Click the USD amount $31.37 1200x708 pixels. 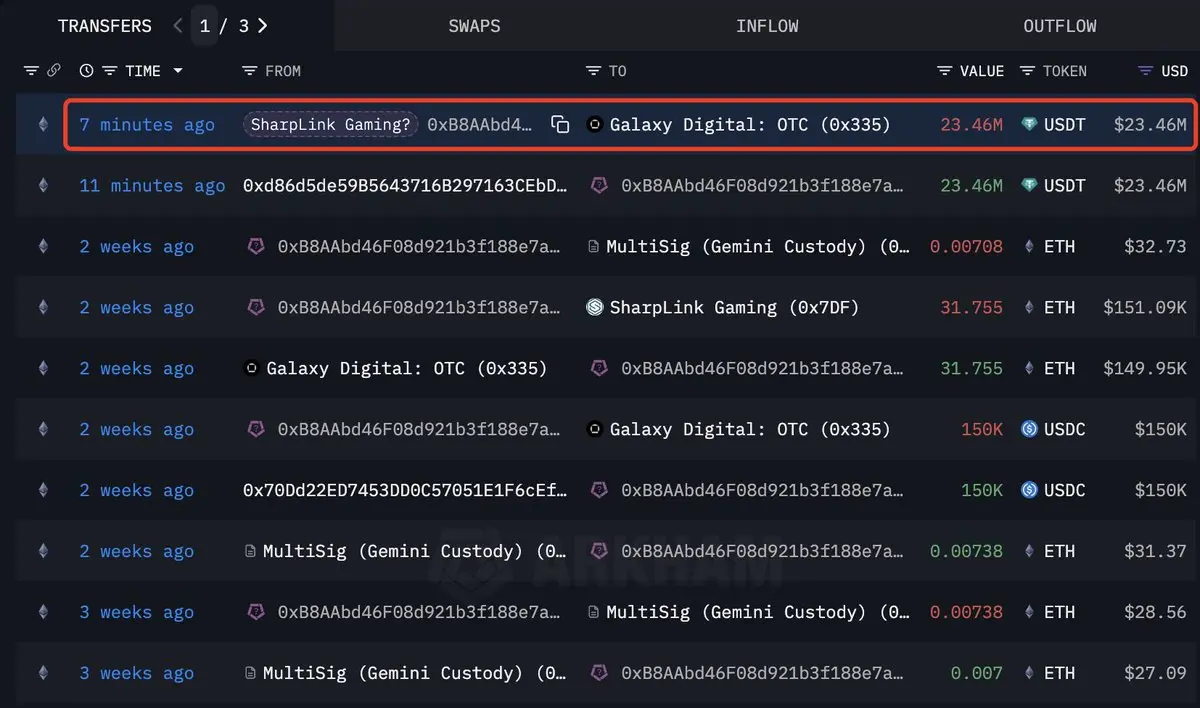coord(1155,552)
